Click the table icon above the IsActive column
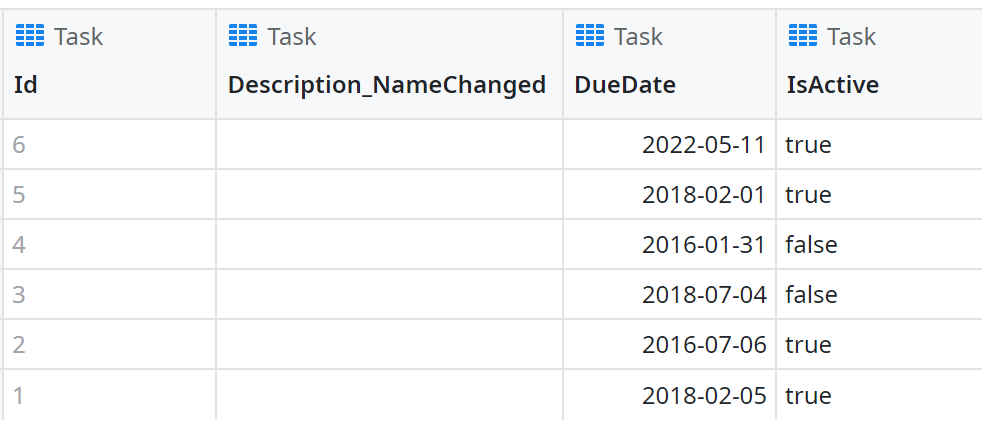 tap(803, 37)
